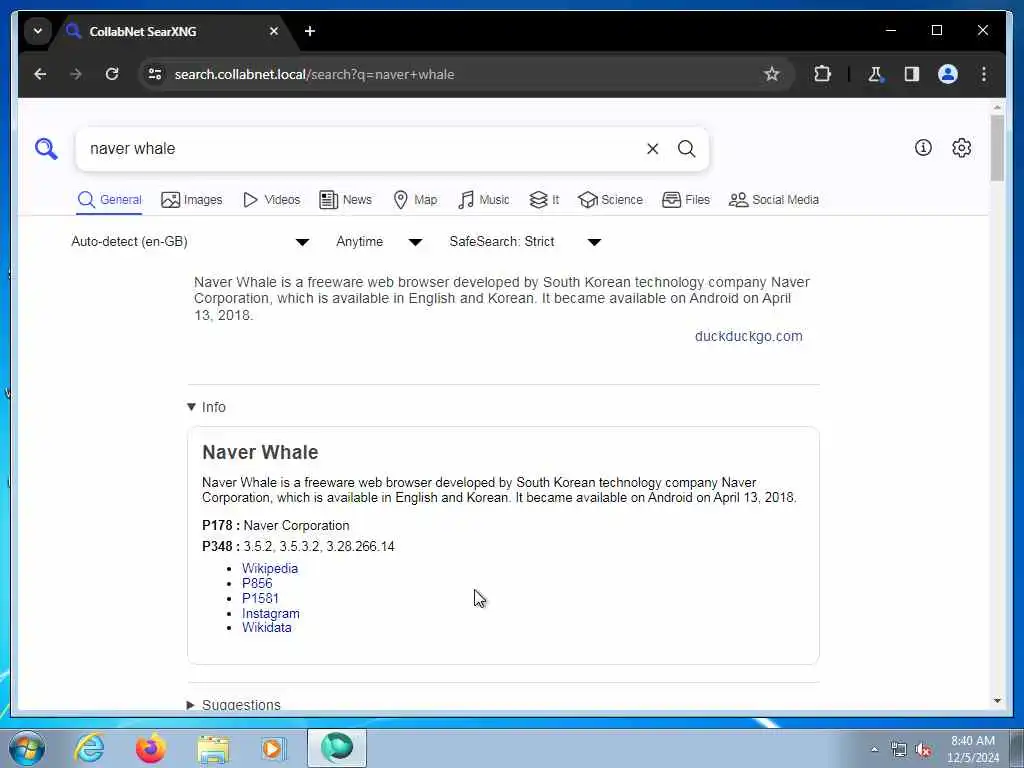The height and width of the screenshot is (768, 1024).
Task: Click the P348 version numbers line
Action: [x=298, y=547]
